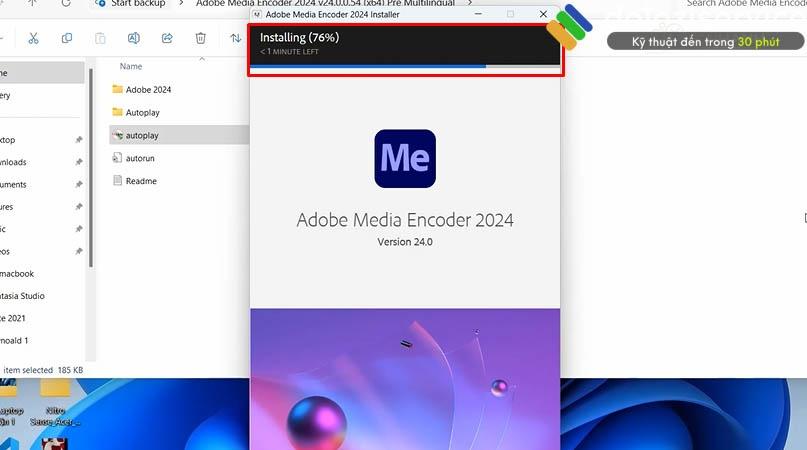Image resolution: width=807 pixels, height=450 pixels.
Task: Click pin icon beside Desktop in sidebar
Action: pyautogui.click(x=79, y=140)
